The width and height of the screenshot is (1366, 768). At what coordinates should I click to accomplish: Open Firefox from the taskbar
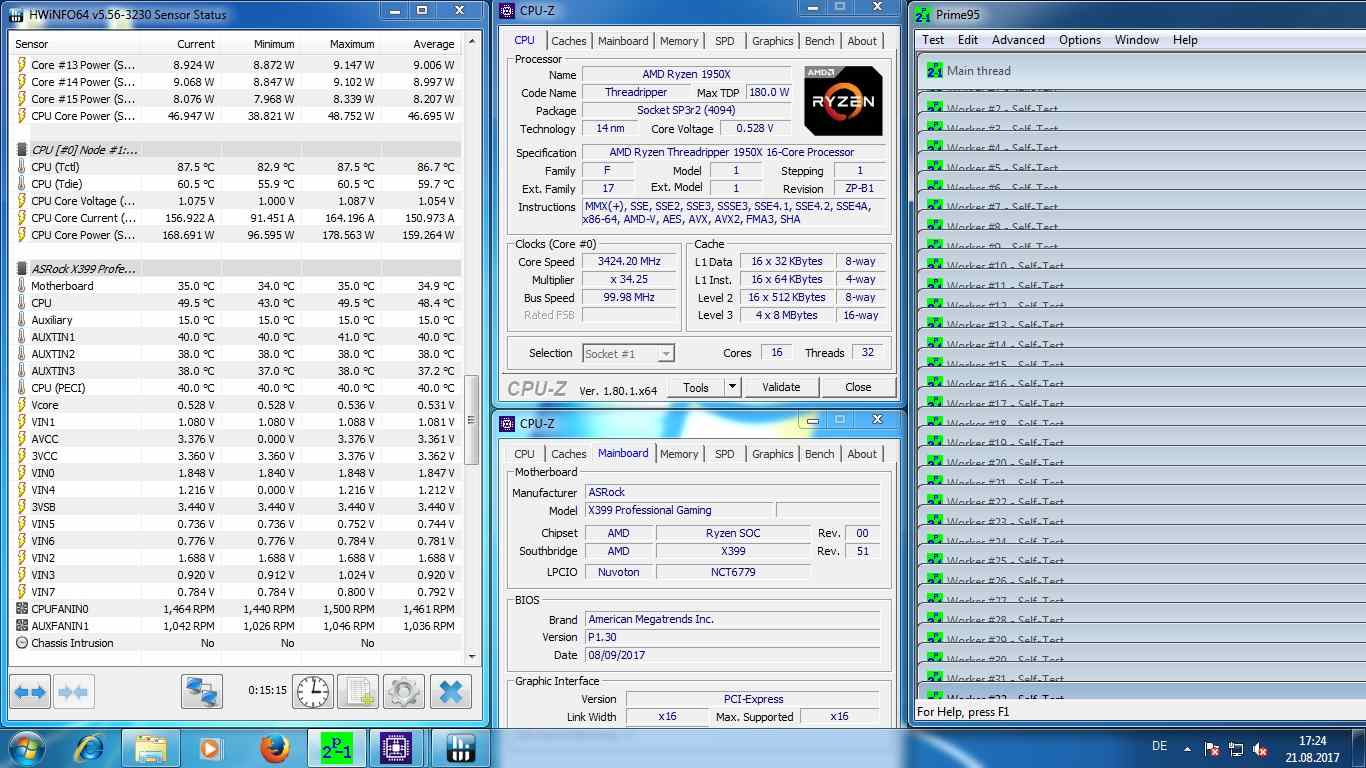(x=274, y=748)
